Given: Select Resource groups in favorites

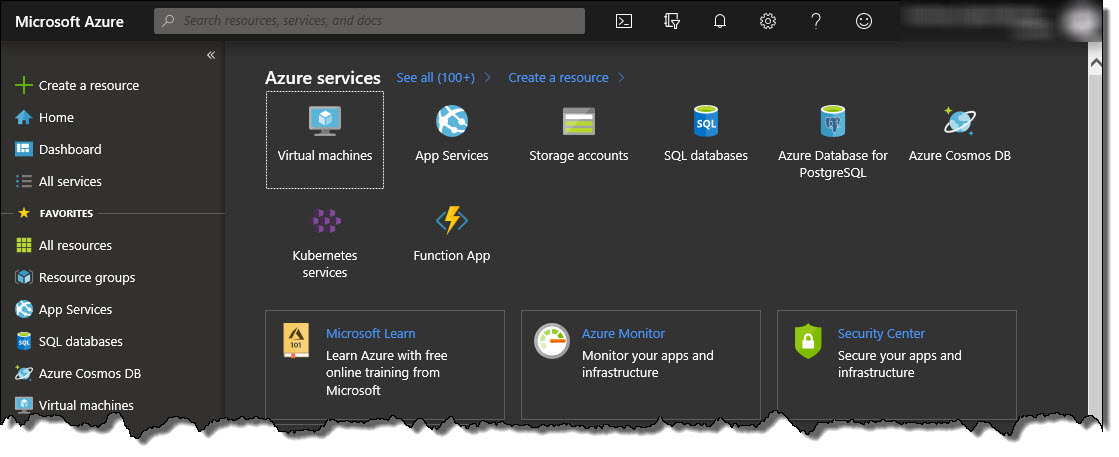Looking at the screenshot, I should click(x=87, y=278).
